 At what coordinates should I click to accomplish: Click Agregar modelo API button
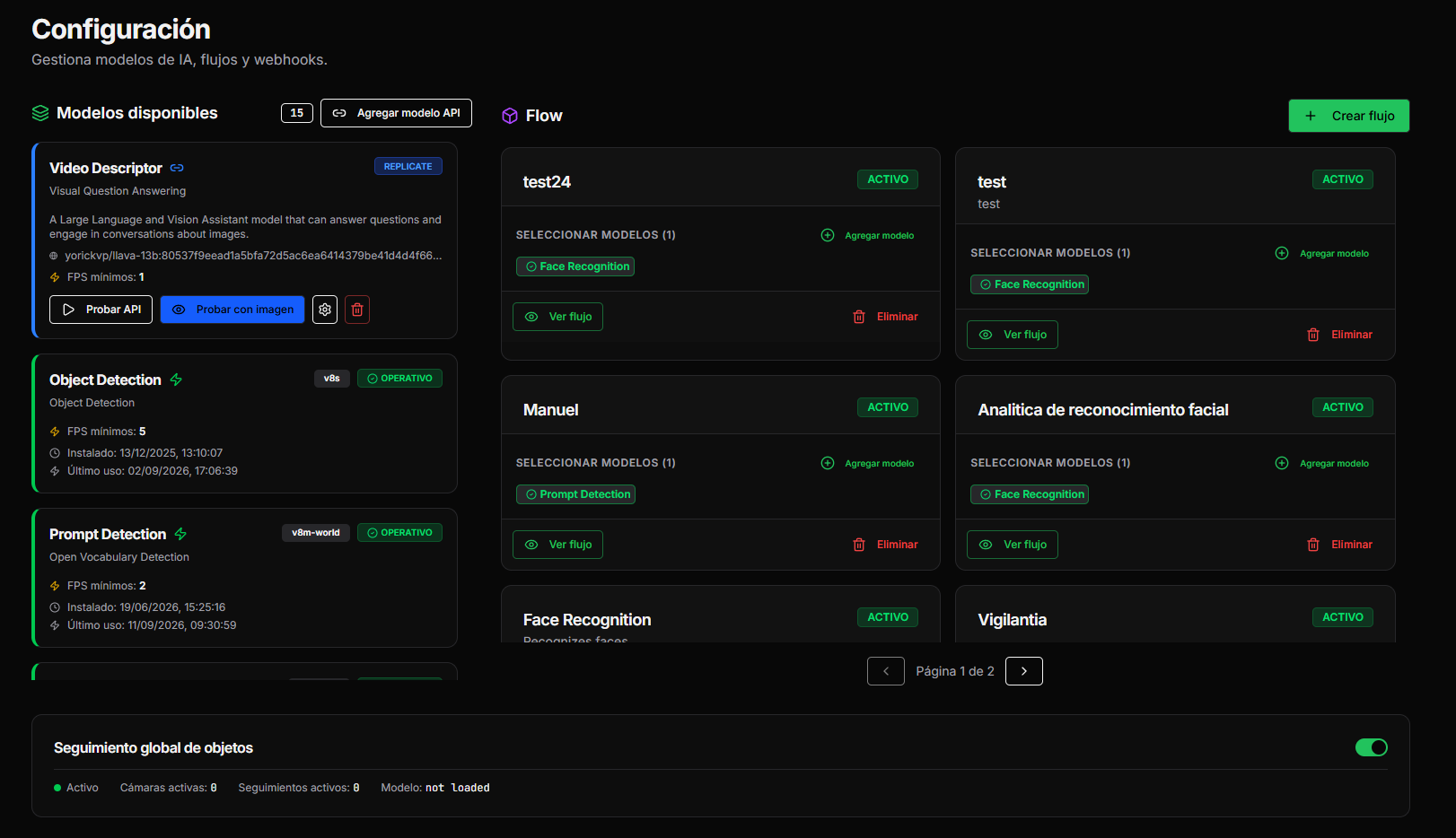(396, 113)
